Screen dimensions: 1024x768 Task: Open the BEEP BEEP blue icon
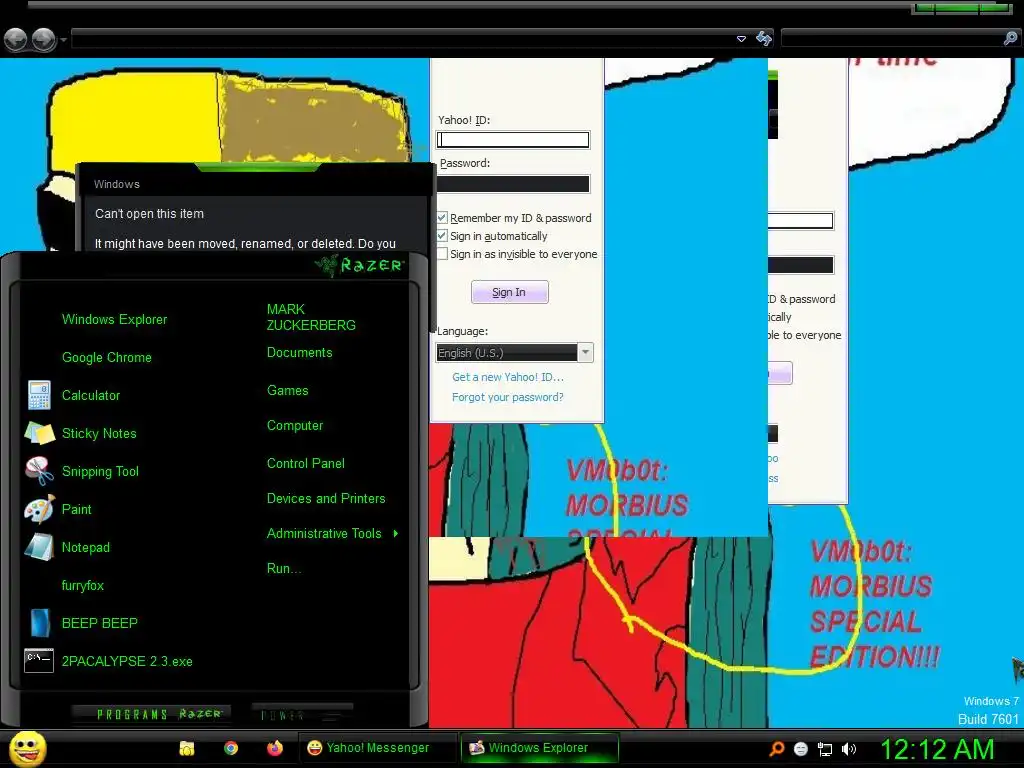point(39,623)
